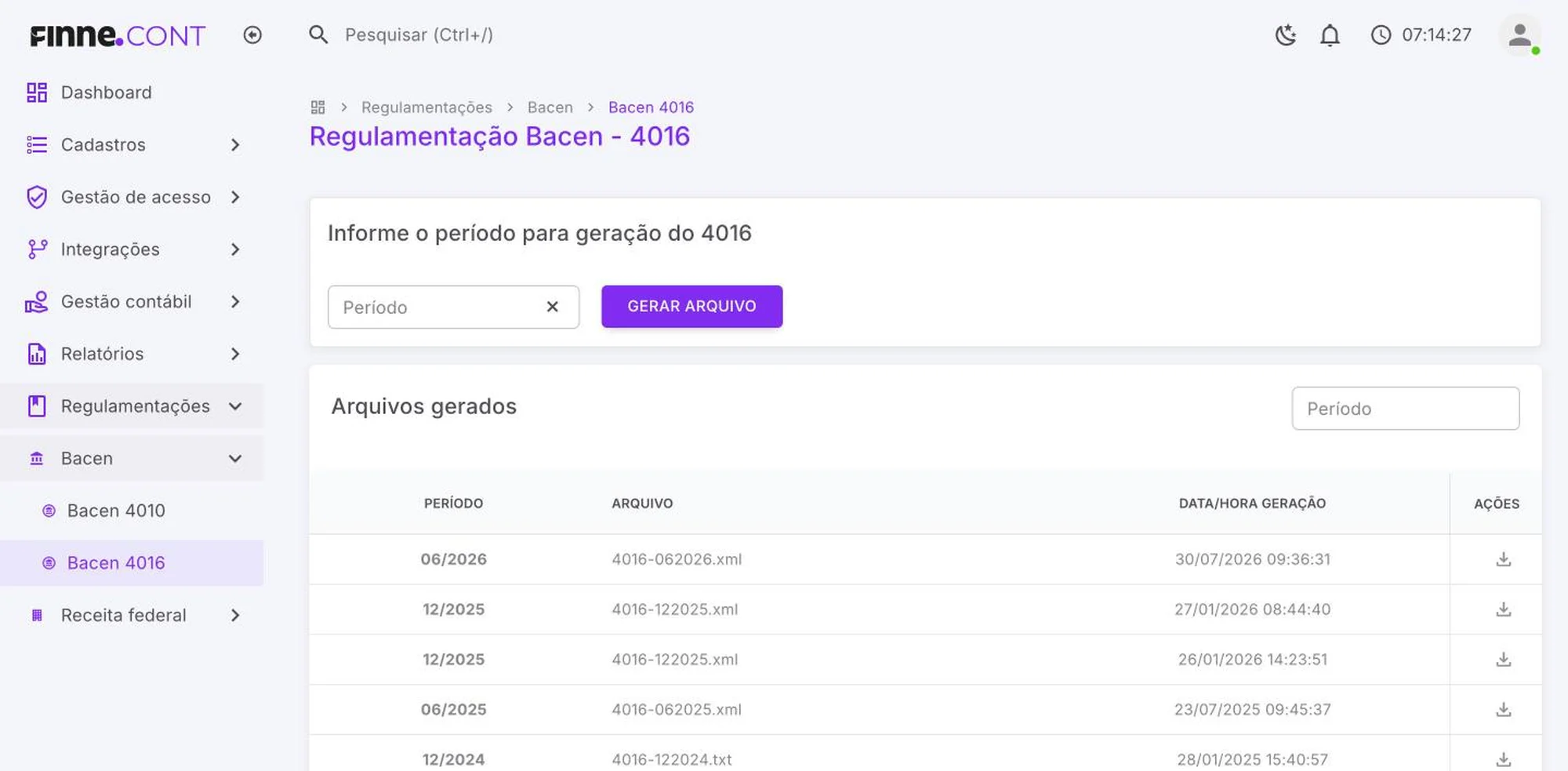Download the 4016-062026.xml file
The width and height of the screenshot is (1568, 771).
[x=1503, y=559]
